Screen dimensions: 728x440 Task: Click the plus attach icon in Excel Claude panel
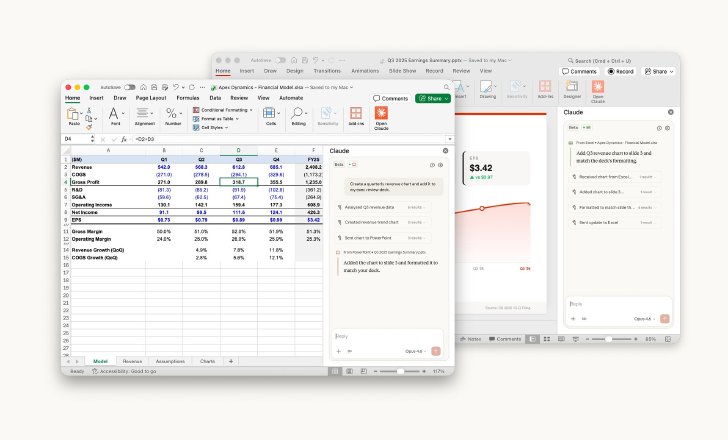(x=338, y=351)
